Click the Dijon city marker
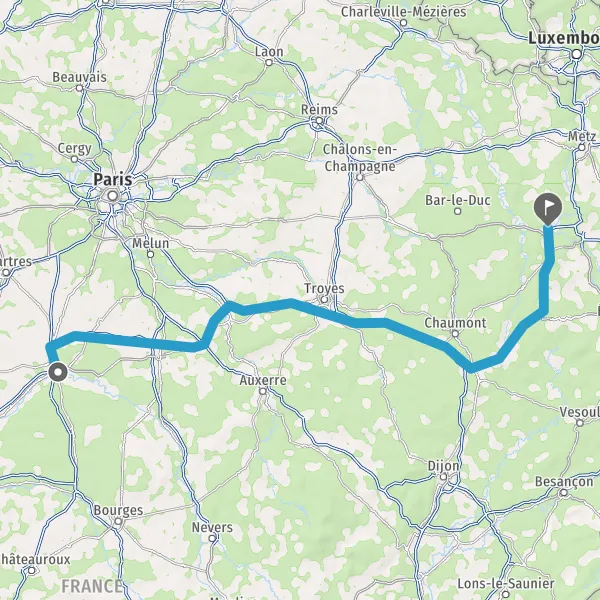The height and width of the screenshot is (600, 600). (x=443, y=477)
